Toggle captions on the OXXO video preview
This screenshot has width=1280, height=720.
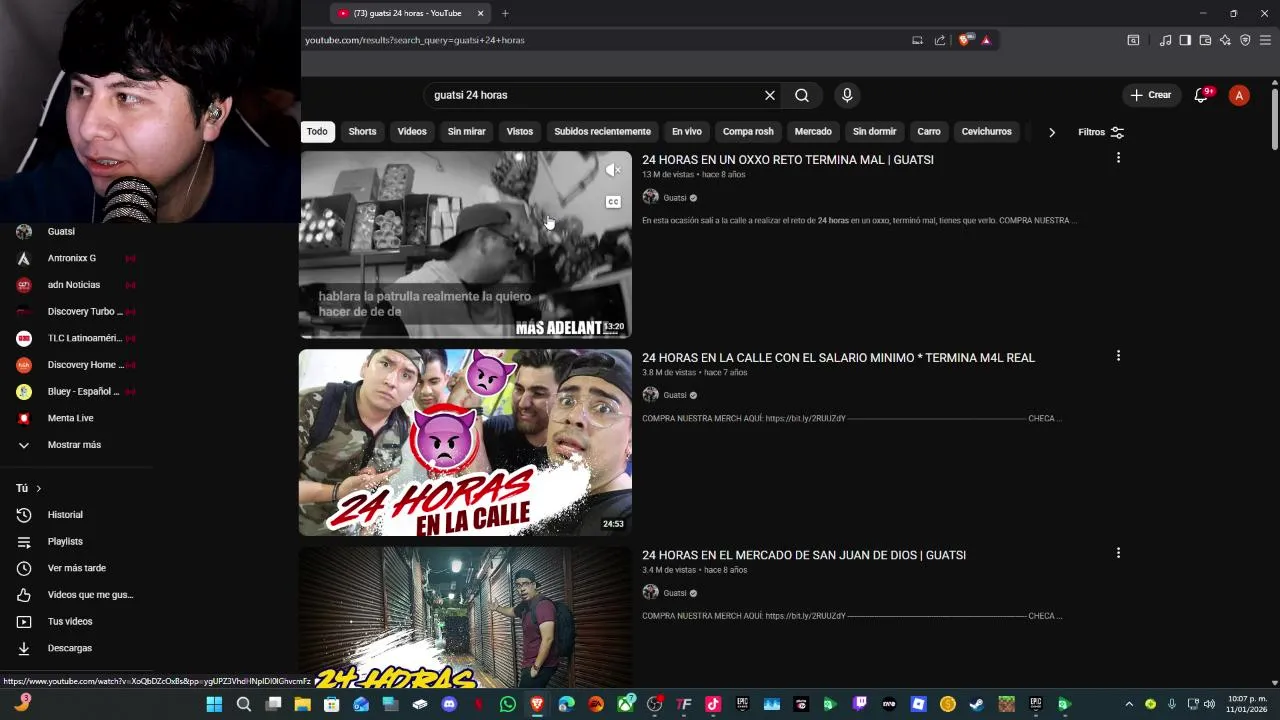pos(613,202)
